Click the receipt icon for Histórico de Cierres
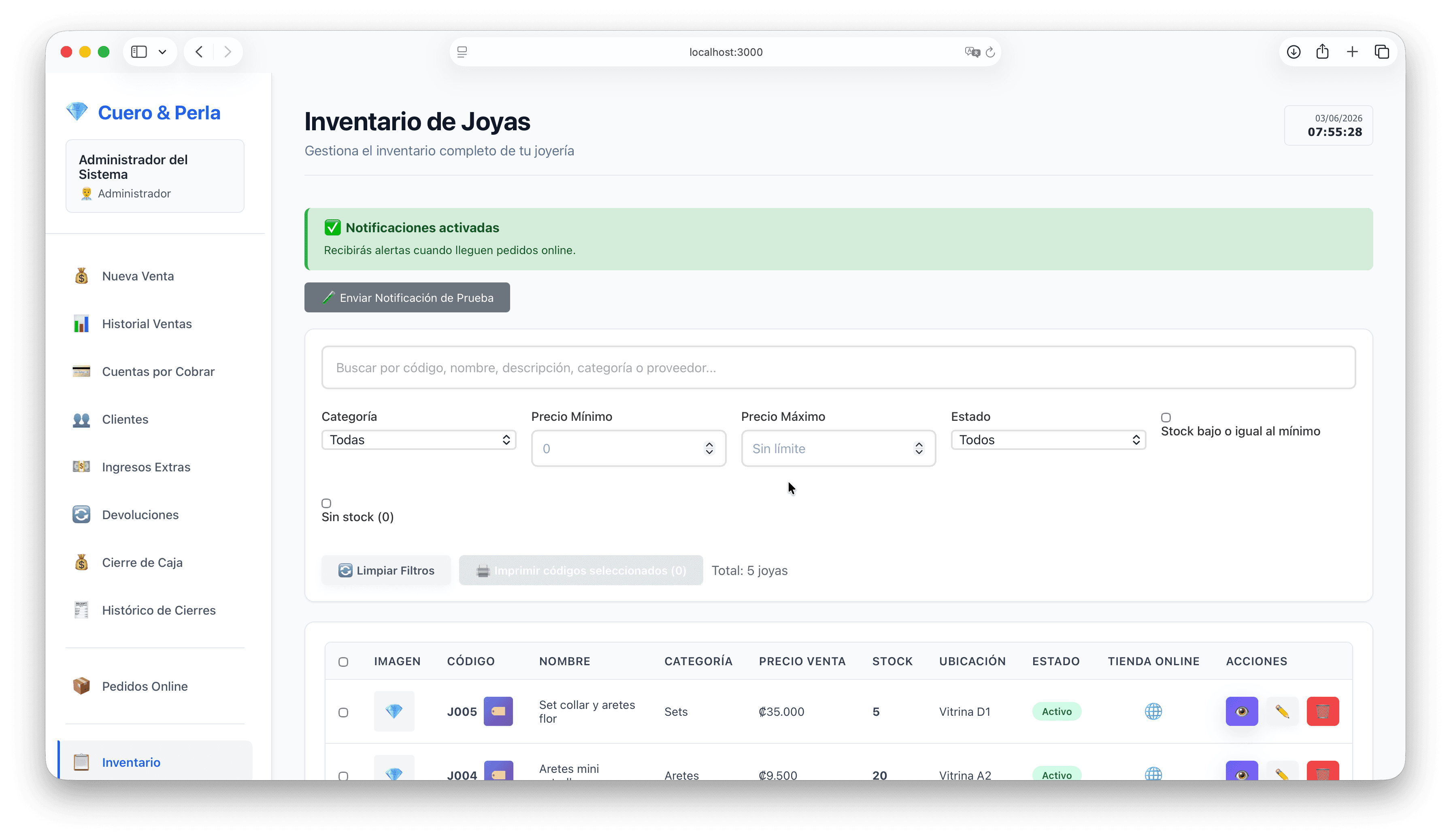The image size is (1451, 840). point(81,610)
